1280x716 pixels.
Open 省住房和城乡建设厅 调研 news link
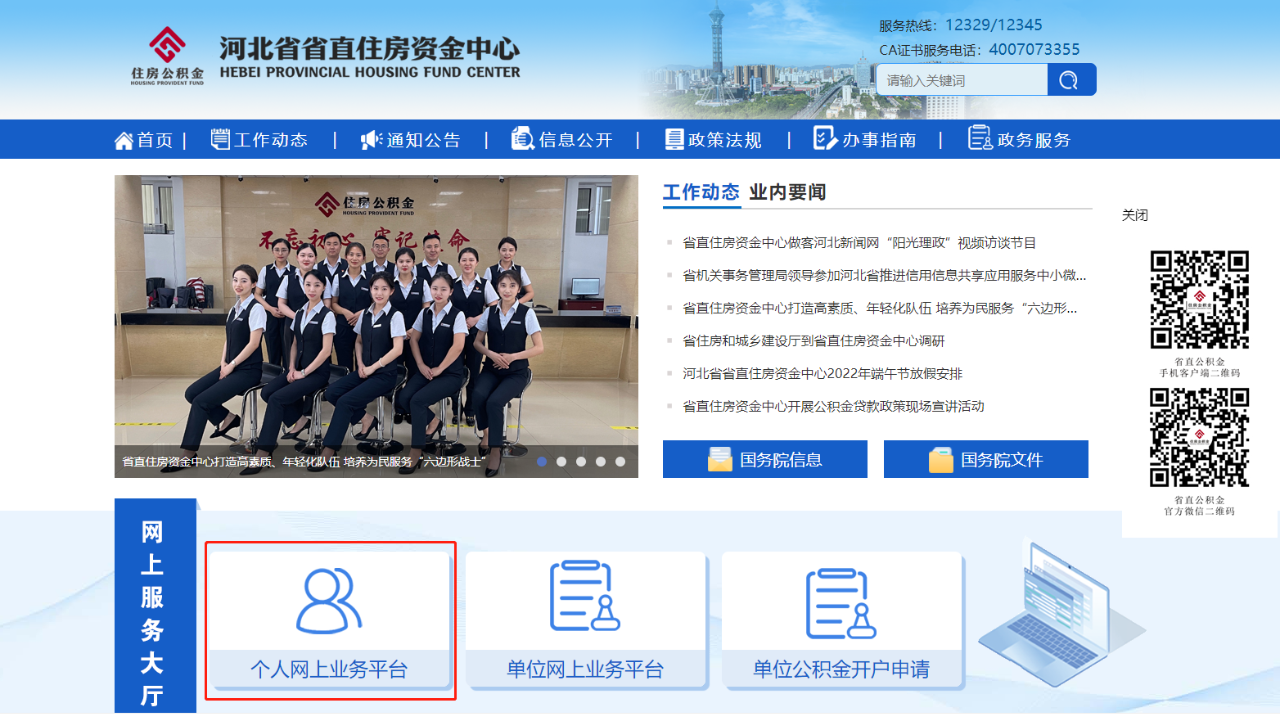pos(813,341)
